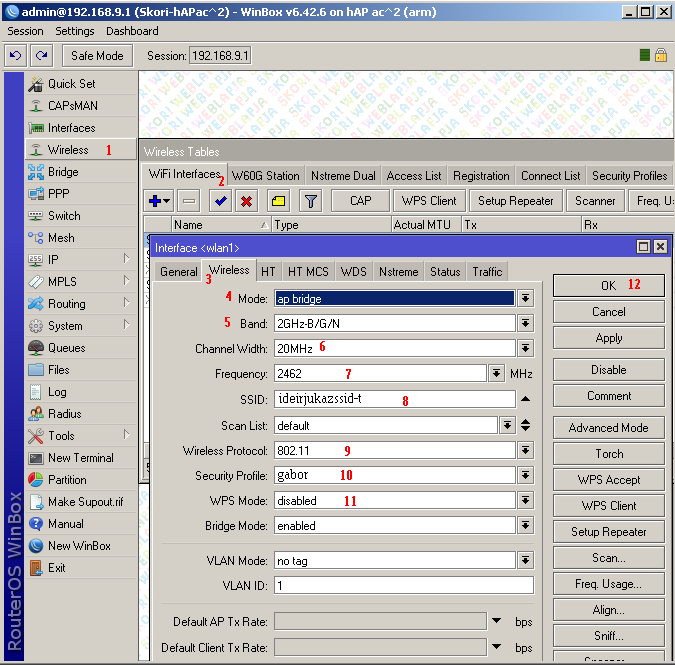
Task: Open the Band dropdown list
Action: (x=525, y=323)
